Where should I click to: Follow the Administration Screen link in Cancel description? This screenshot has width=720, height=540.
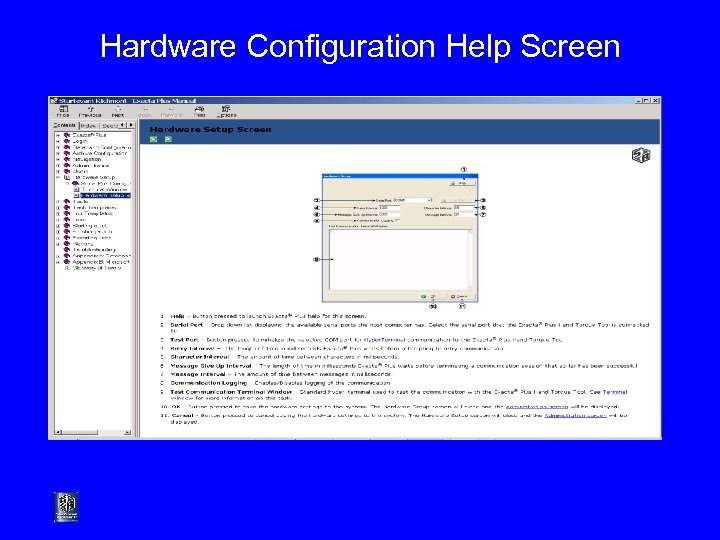click(575, 415)
